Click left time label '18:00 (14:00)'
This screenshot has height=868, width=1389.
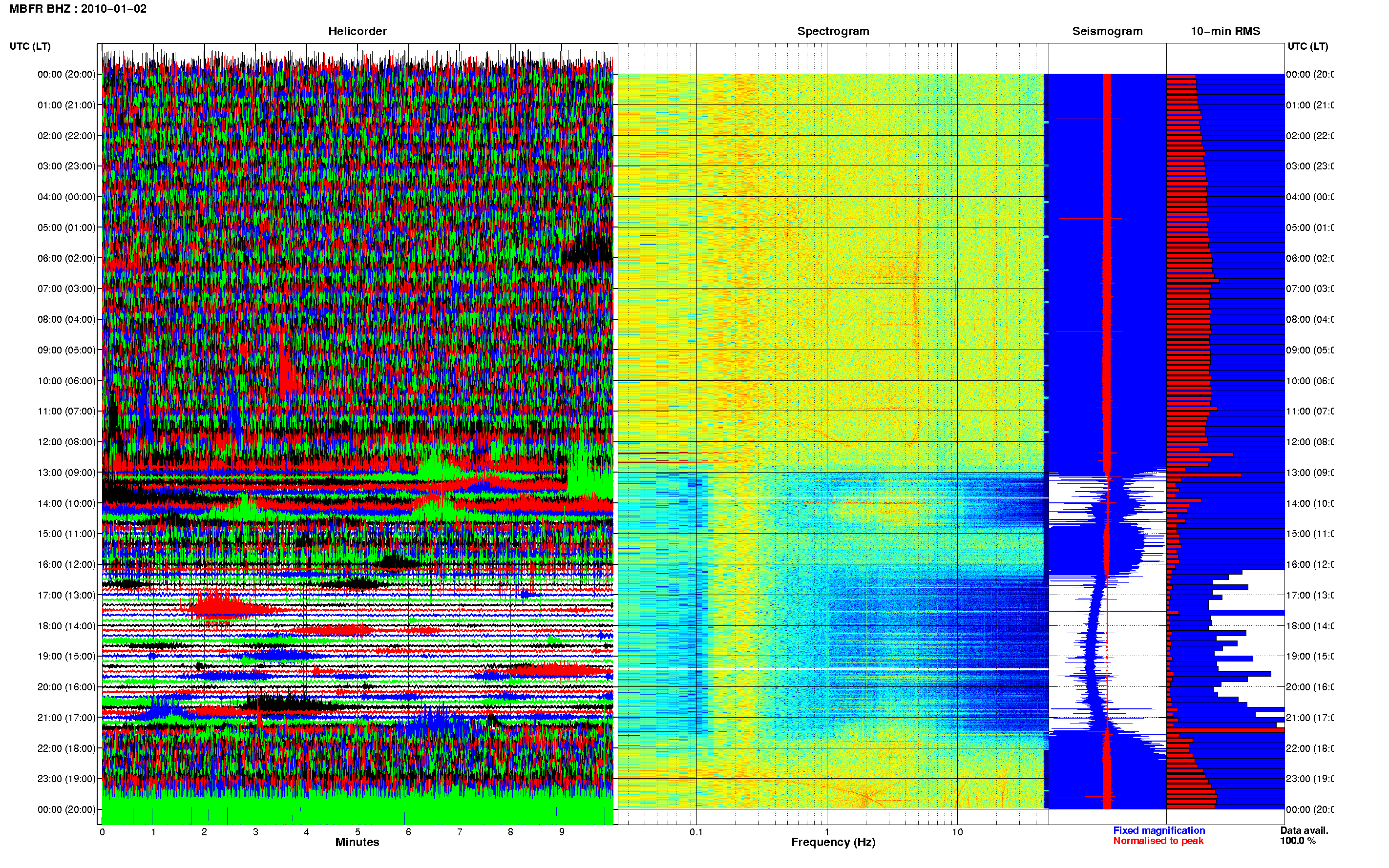[x=66, y=626]
